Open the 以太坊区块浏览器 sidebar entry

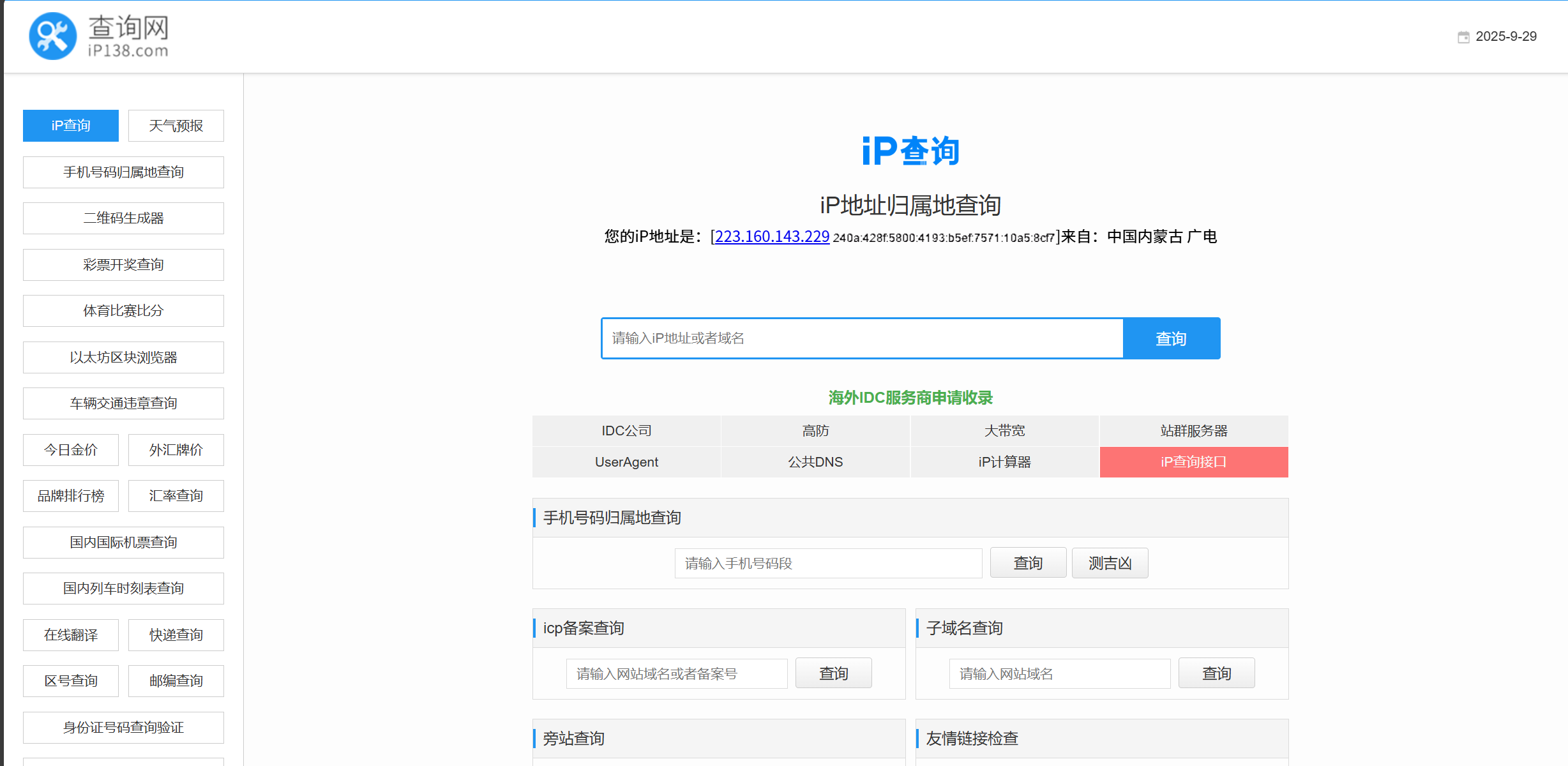[123, 357]
